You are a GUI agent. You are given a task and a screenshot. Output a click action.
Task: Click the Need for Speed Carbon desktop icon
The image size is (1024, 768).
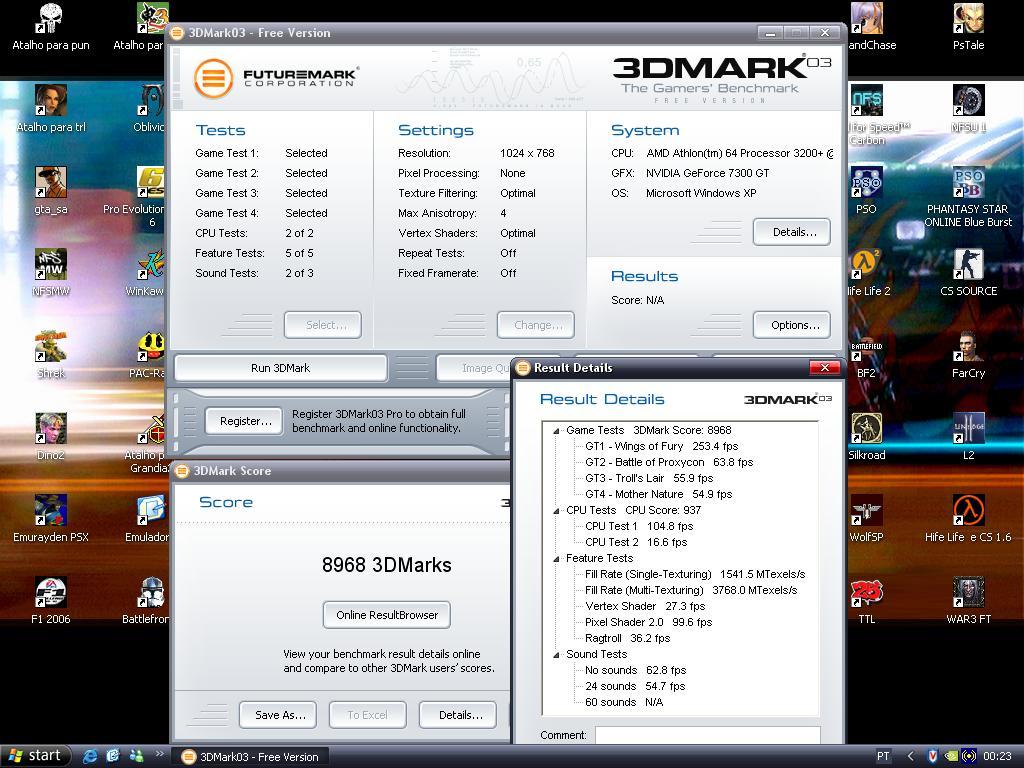(867, 103)
